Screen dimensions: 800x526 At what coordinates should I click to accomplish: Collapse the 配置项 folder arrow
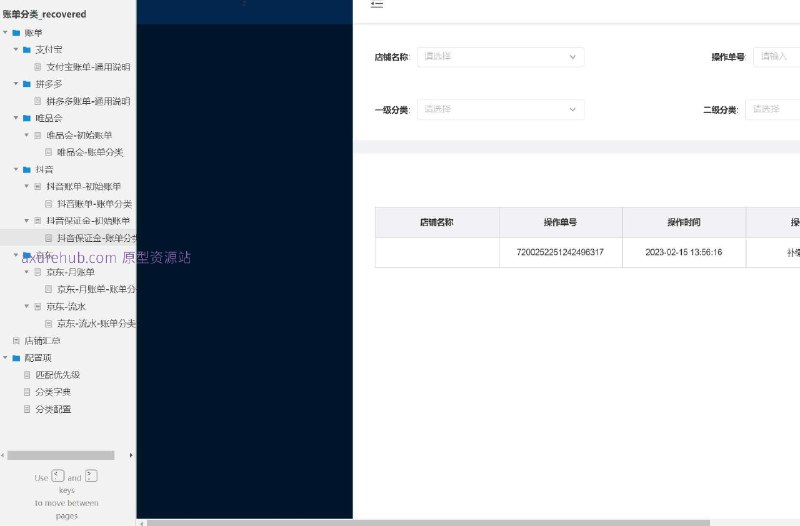tap(5, 358)
